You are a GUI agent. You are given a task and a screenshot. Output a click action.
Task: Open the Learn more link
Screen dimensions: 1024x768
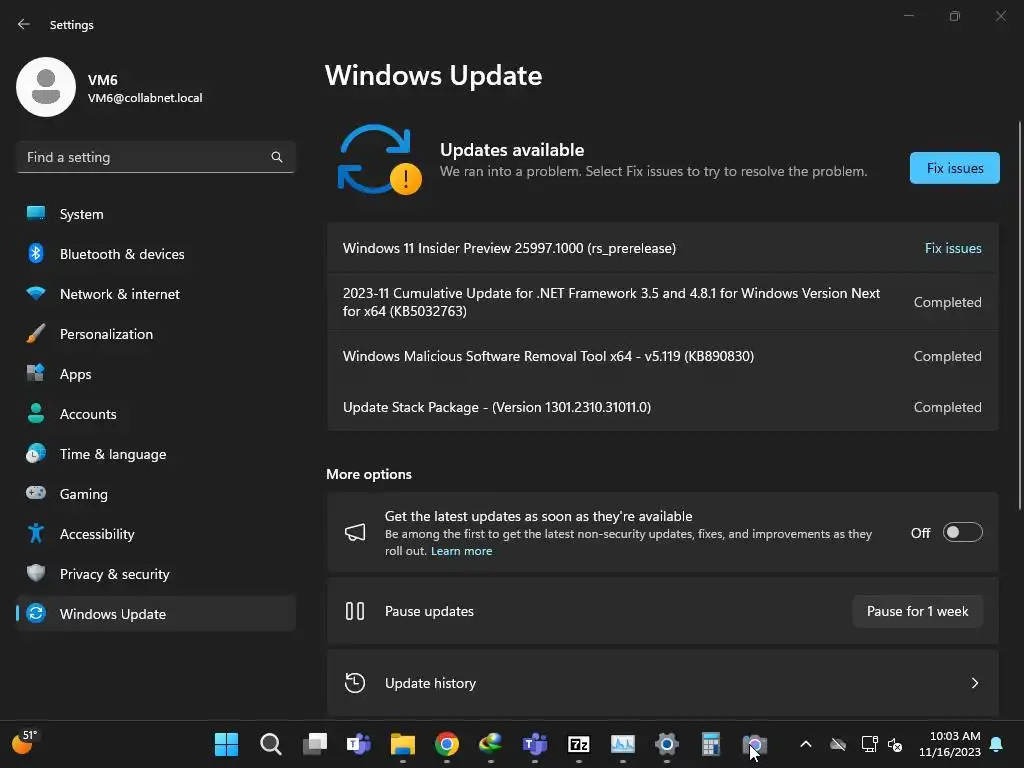pos(461,551)
